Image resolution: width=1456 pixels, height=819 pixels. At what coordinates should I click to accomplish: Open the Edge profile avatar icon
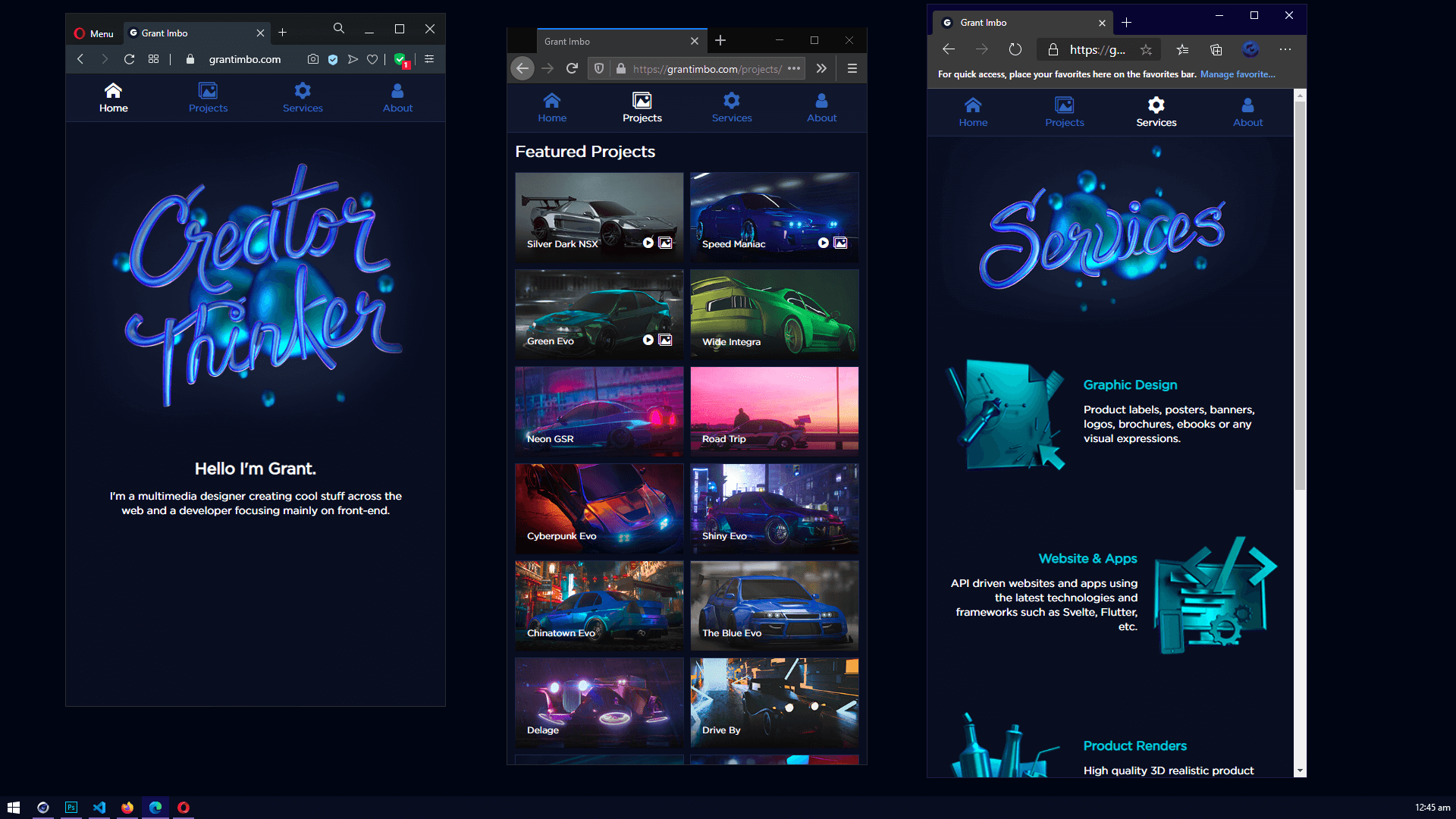coord(1250,50)
